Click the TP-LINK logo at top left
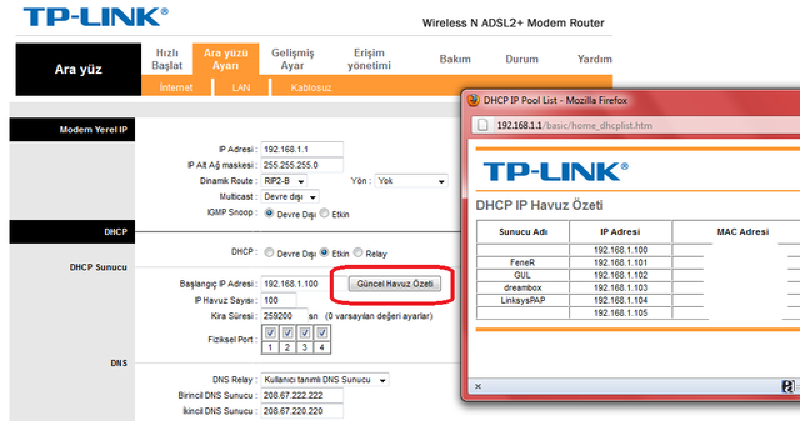Screen dimensions: 800x421 pyautogui.click(x=95, y=17)
